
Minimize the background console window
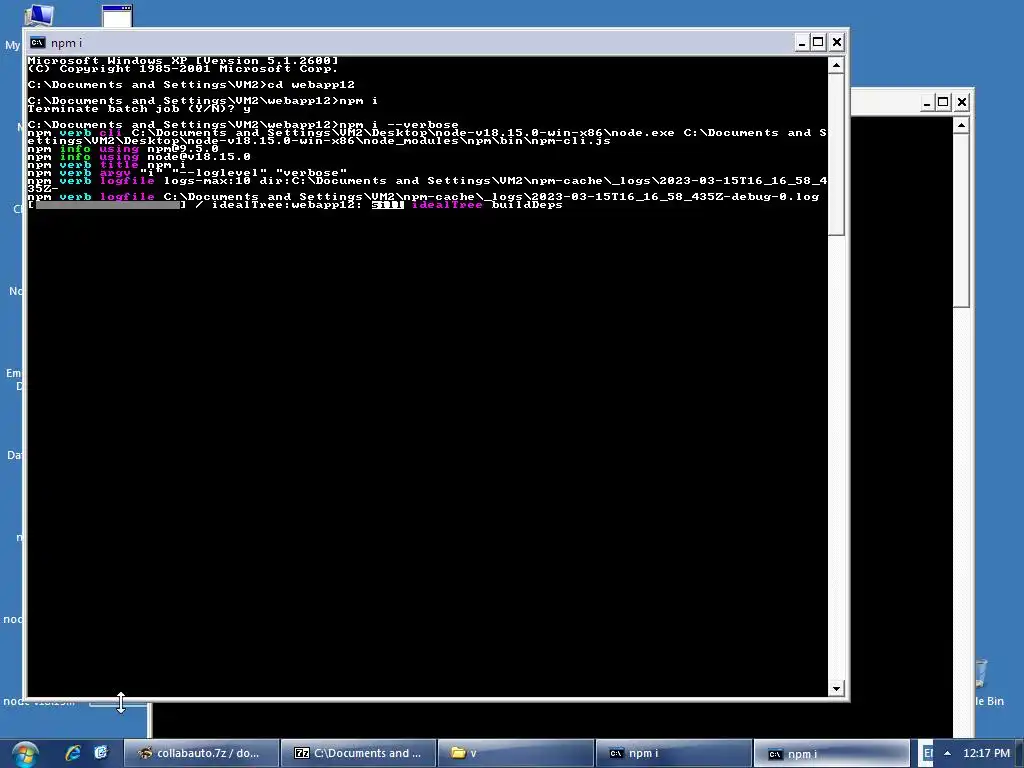click(927, 103)
